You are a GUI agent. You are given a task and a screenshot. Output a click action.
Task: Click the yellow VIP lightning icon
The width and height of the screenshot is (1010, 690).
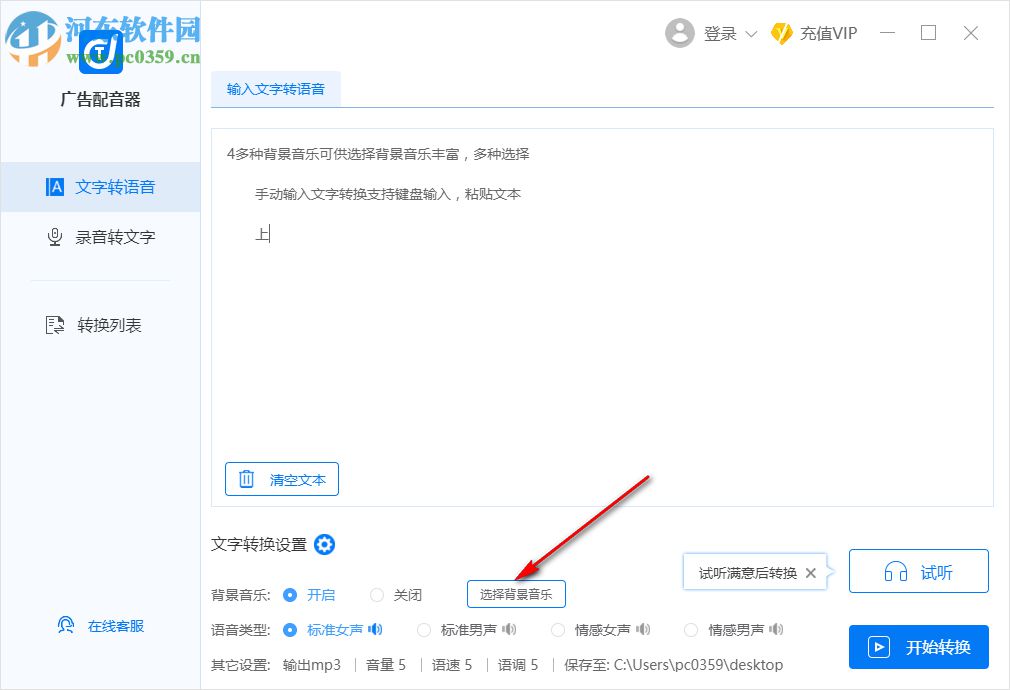tap(782, 32)
